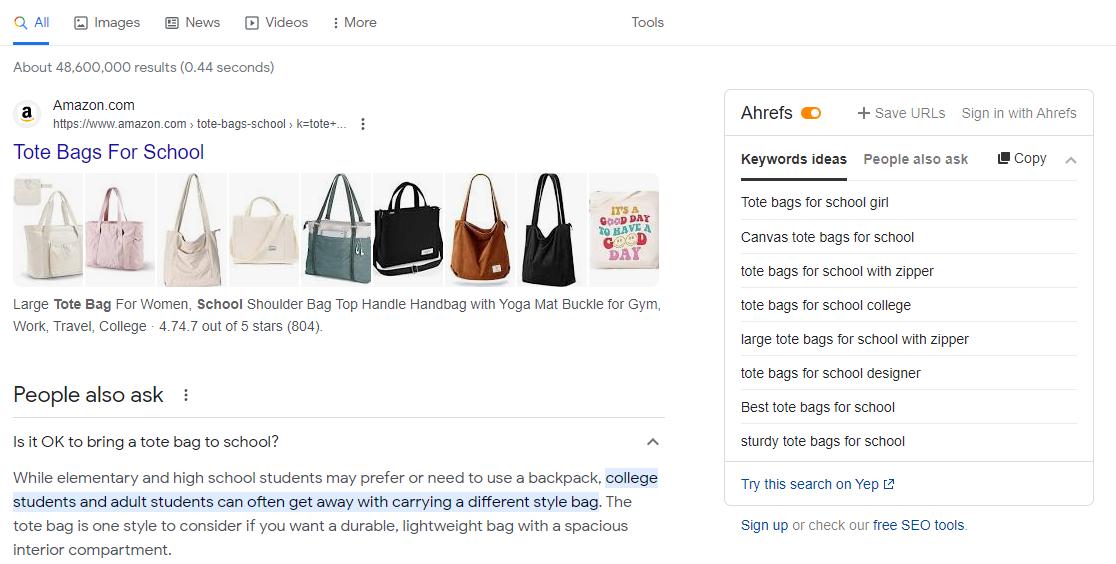
Task: Click the black handbag with strap thumbnail
Action: [x=409, y=230]
